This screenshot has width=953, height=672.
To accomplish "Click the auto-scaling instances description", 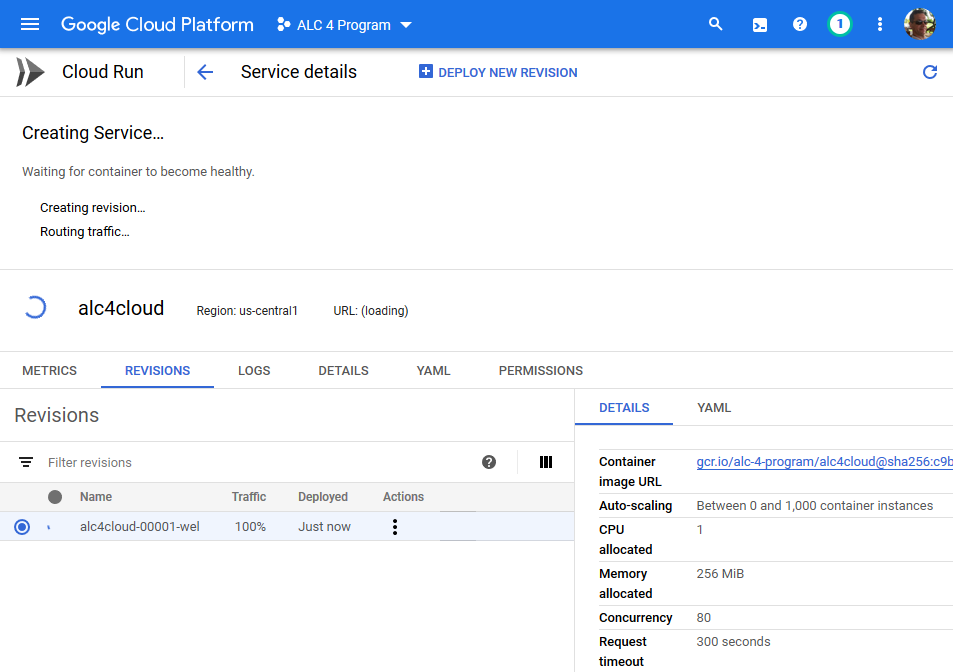I will click(x=814, y=506).
